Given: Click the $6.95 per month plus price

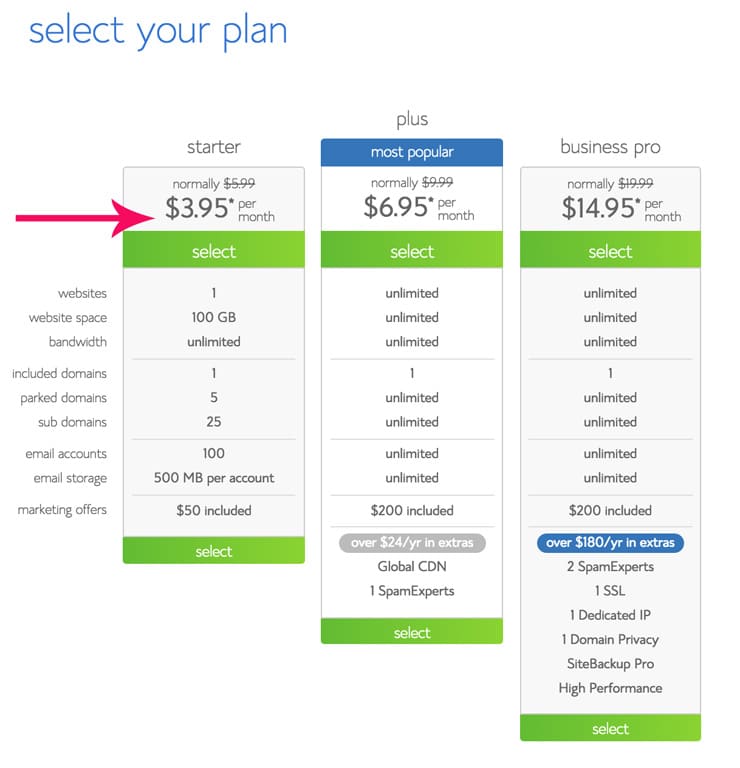Looking at the screenshot, I should click(x=418, y=207).
